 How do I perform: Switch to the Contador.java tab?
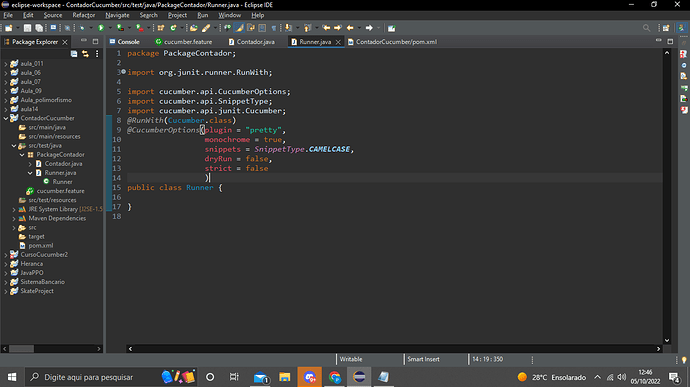tap(251, 42)
